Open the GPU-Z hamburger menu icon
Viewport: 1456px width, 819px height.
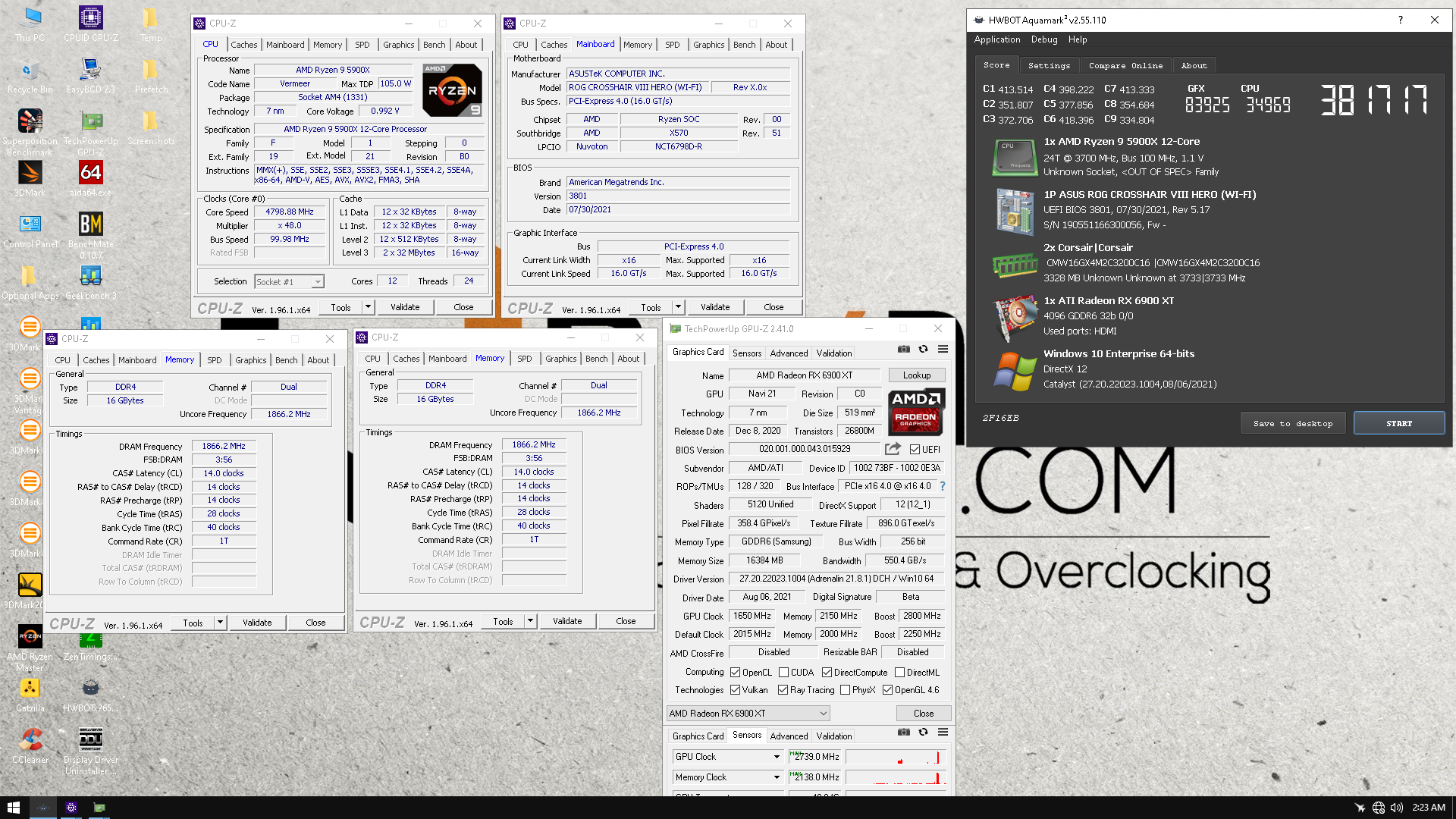[943, 349]
